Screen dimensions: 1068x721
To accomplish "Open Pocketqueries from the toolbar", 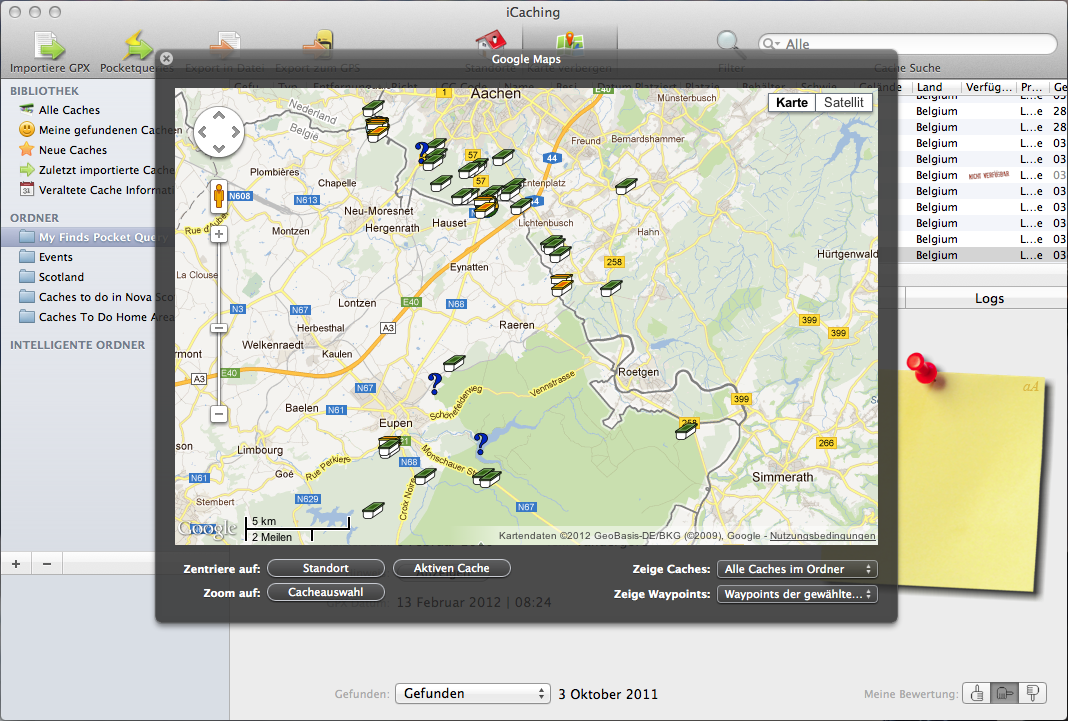I will point(138,46).
